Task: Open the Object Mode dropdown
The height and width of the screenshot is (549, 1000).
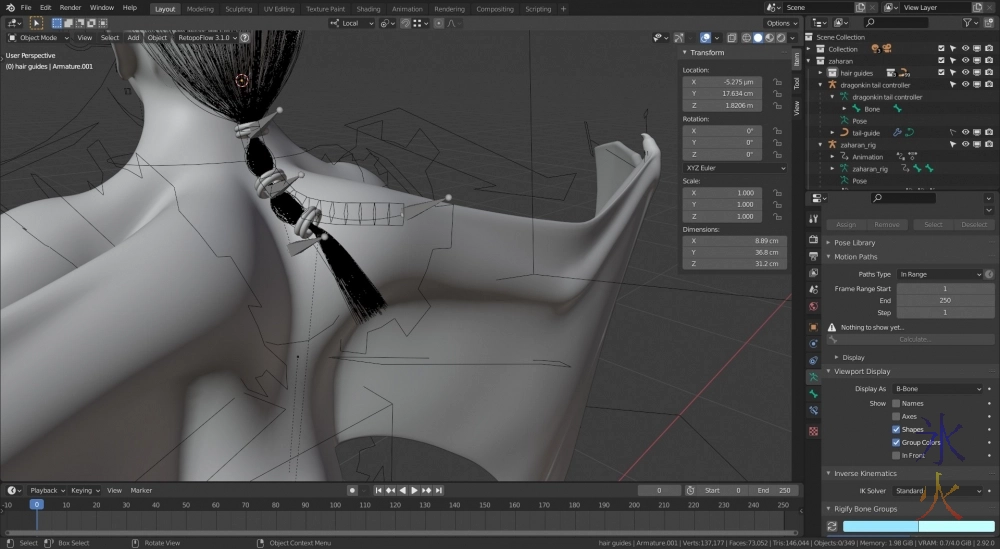Action: (x=39, y=38)
